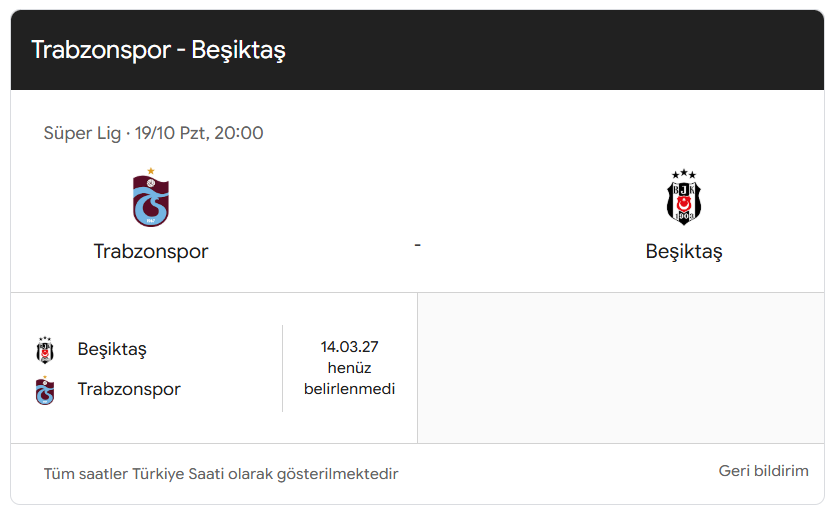
Task: Click the Geri bildirim feedback link
Action: [763, 471]
